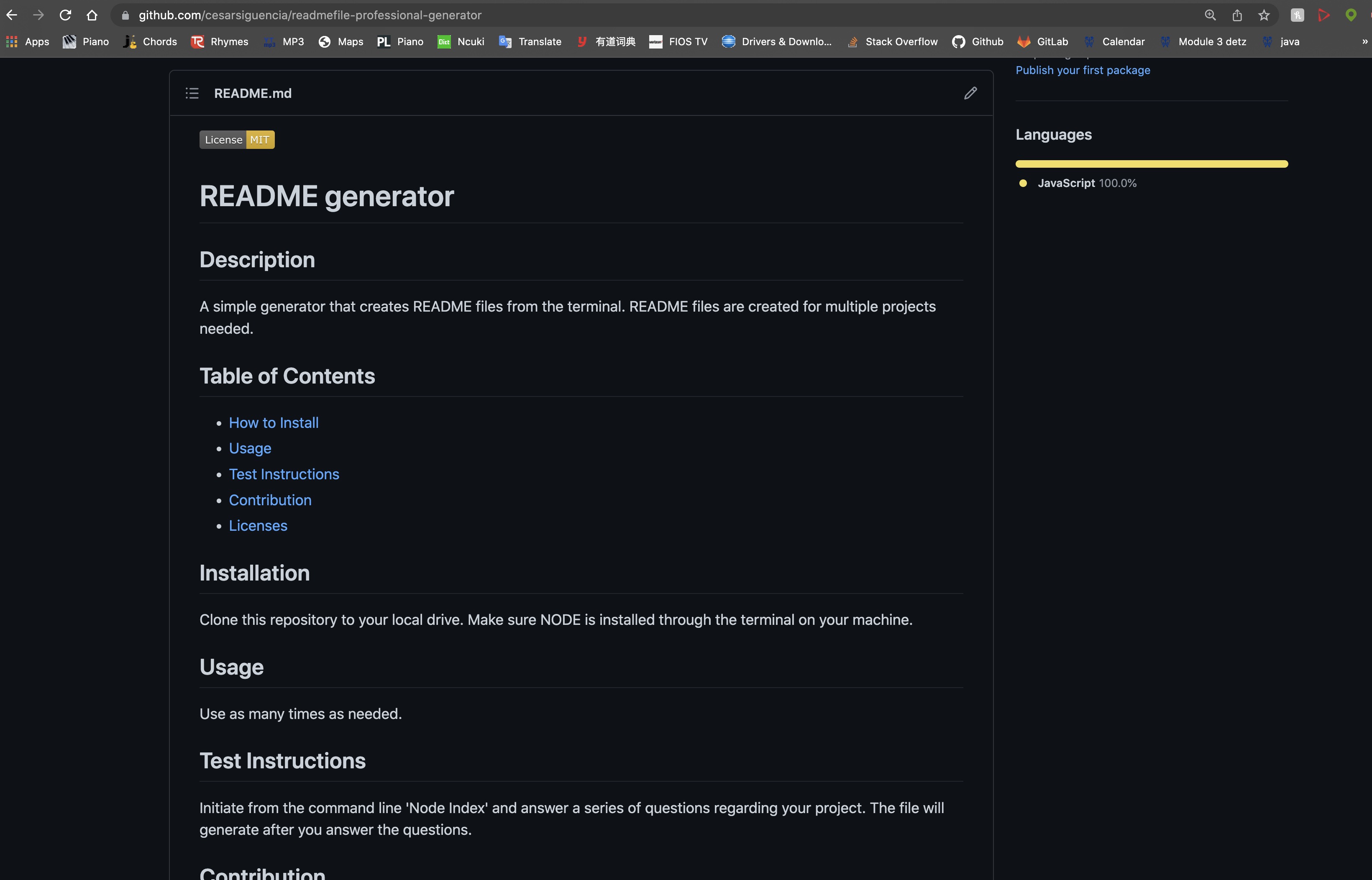Click the License MIT badge

[x=237, y=140]
